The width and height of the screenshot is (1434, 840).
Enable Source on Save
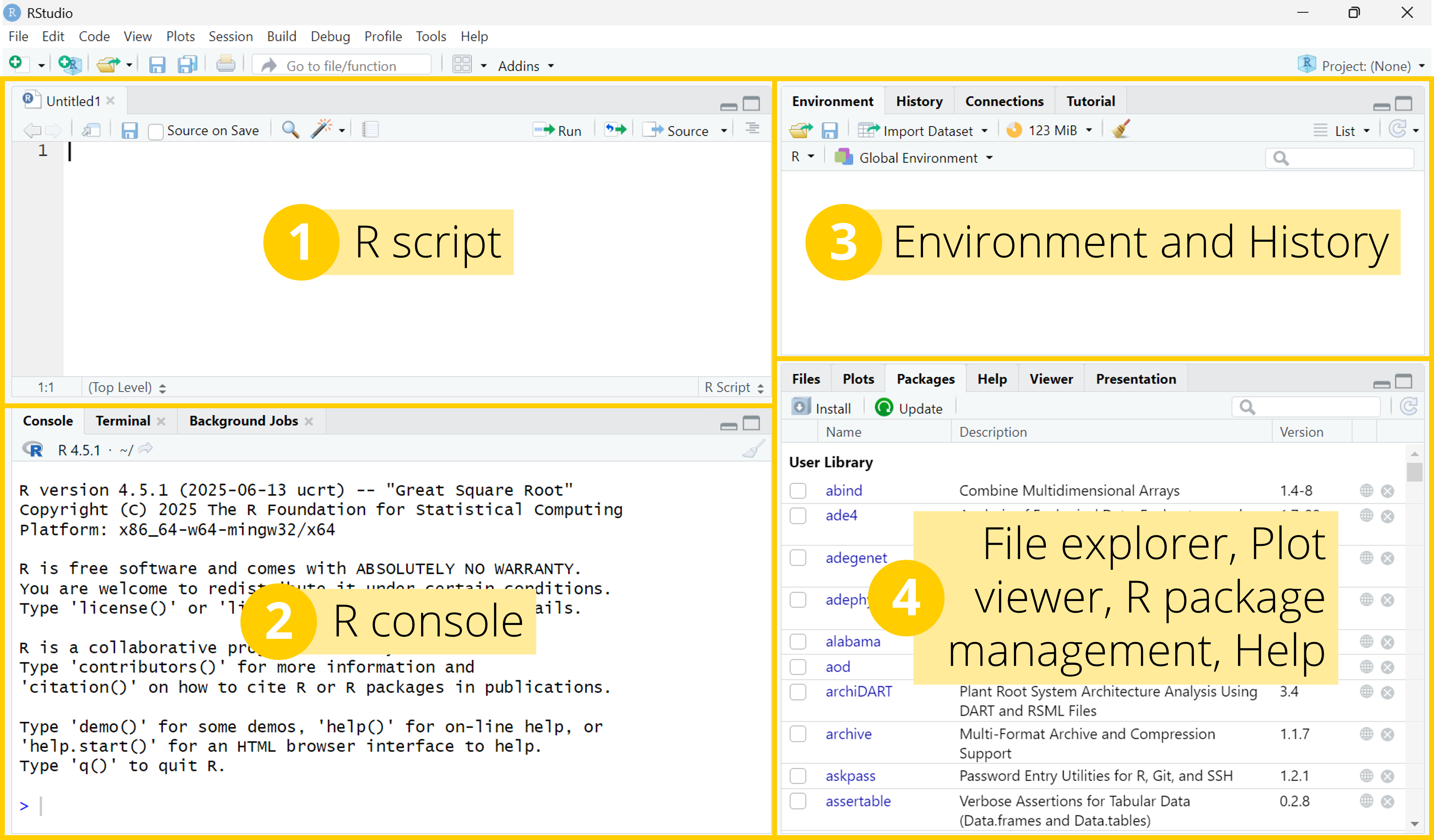coord(155,131)
